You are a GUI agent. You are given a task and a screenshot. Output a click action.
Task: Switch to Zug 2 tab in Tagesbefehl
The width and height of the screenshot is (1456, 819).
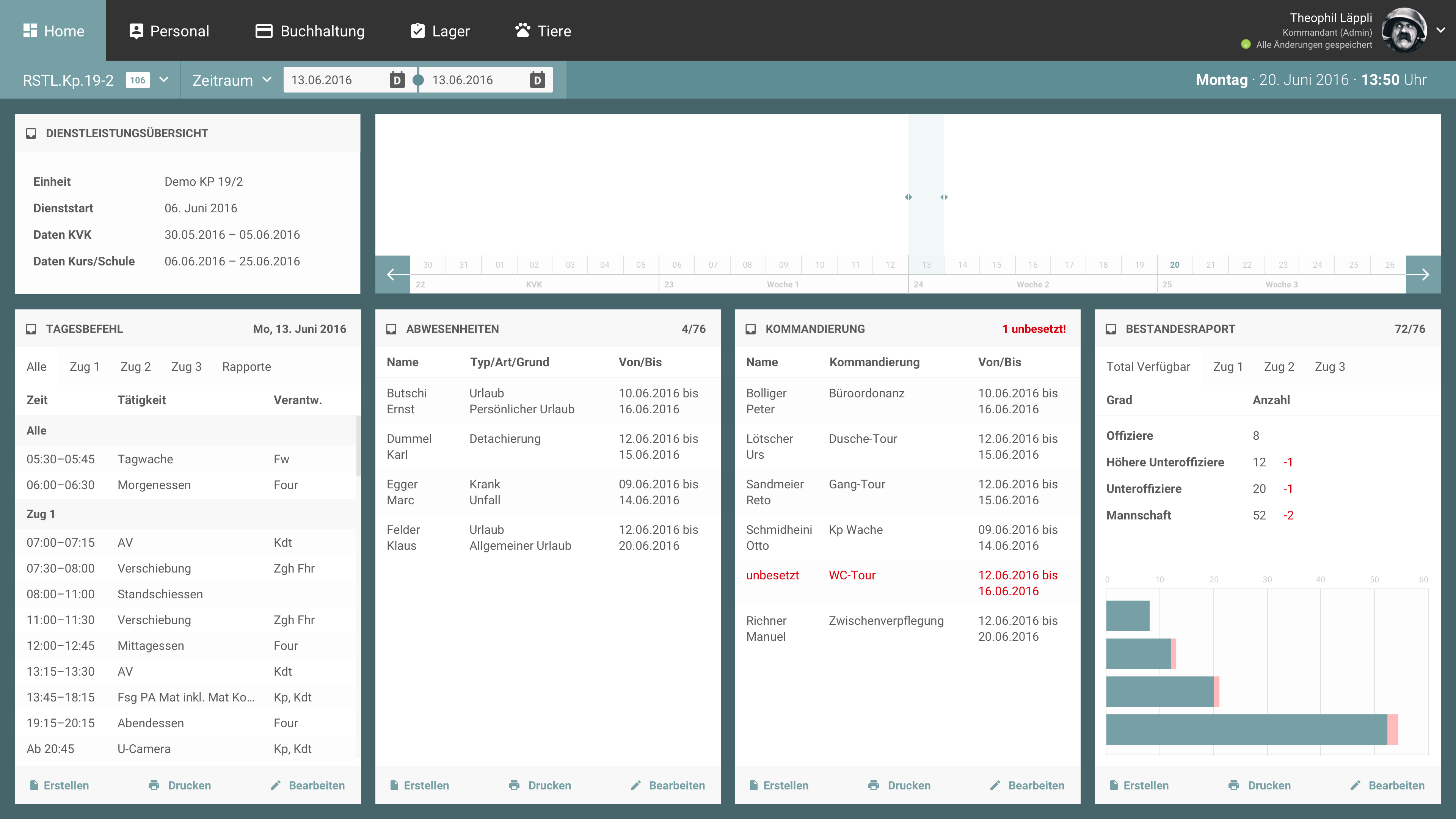coord(135,366)
